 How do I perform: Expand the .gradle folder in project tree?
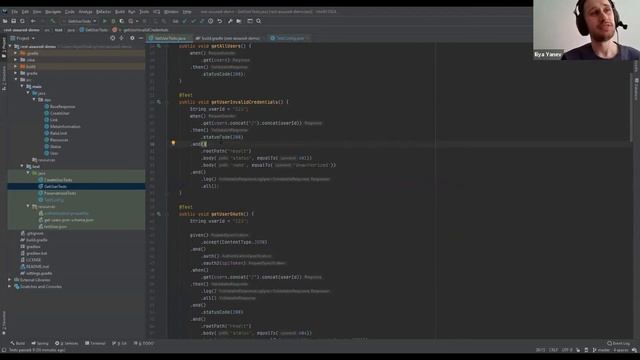[16, 53]
